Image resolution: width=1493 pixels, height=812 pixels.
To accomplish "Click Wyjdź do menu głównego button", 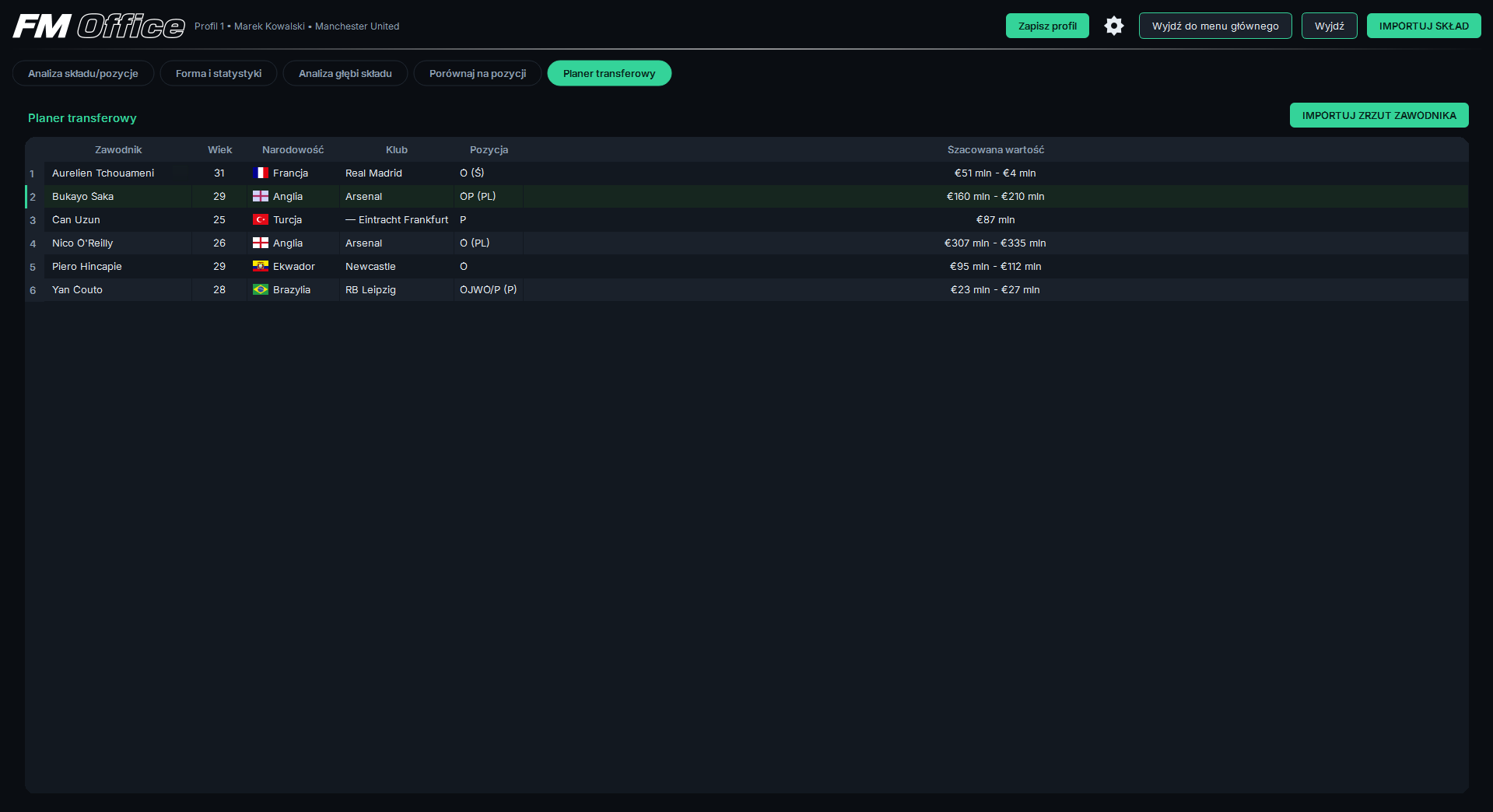I will [1215, 26].
